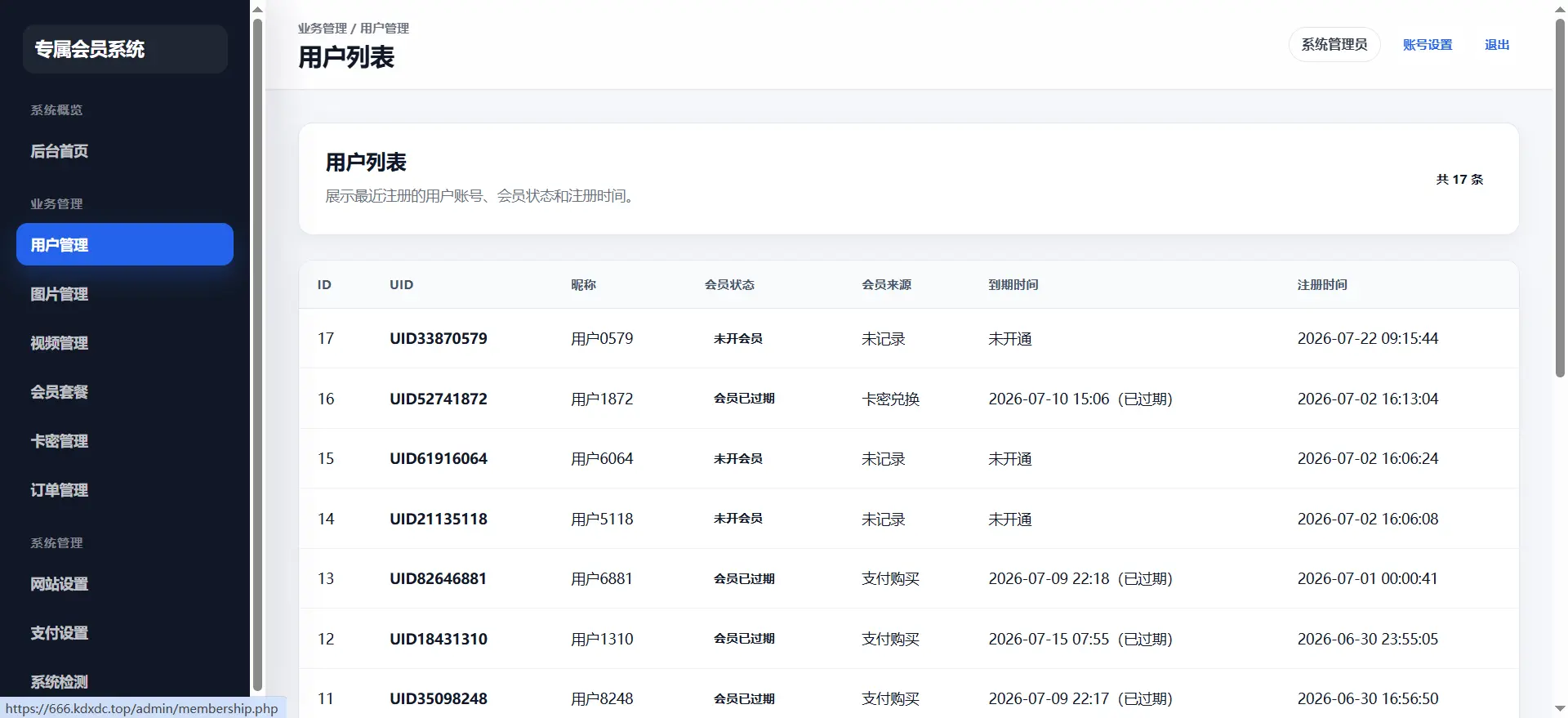Select 用户管理 in the sidebar
Screen dimensions: 1568x718
(x=125, y=244)
